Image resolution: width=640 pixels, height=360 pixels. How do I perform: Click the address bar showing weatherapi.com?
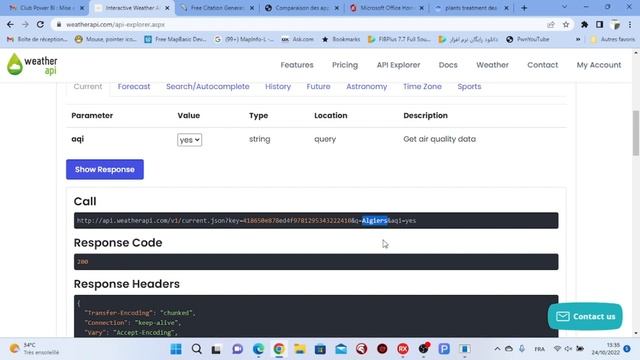302,24
